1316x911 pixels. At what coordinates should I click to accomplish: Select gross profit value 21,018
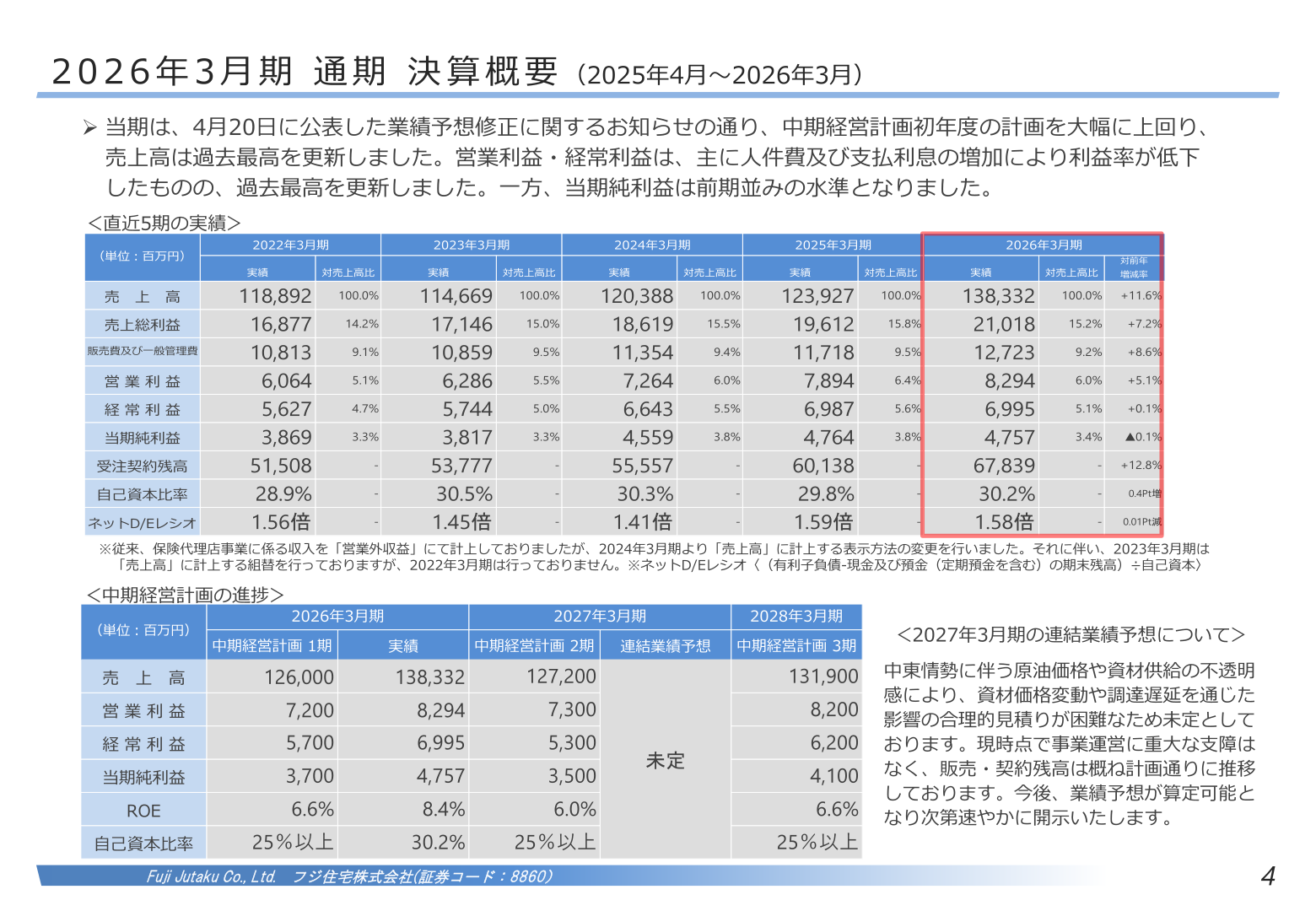(1004, 325)
